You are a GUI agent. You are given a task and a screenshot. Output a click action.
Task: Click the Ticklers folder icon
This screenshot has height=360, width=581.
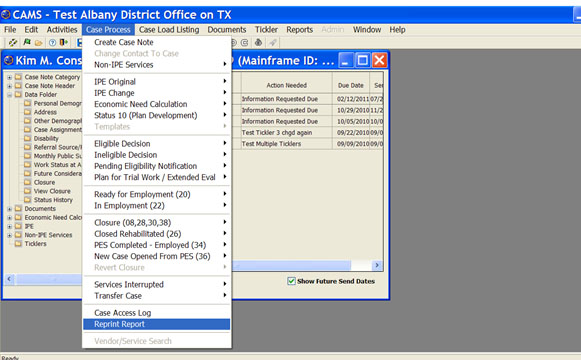coord(18,244)
